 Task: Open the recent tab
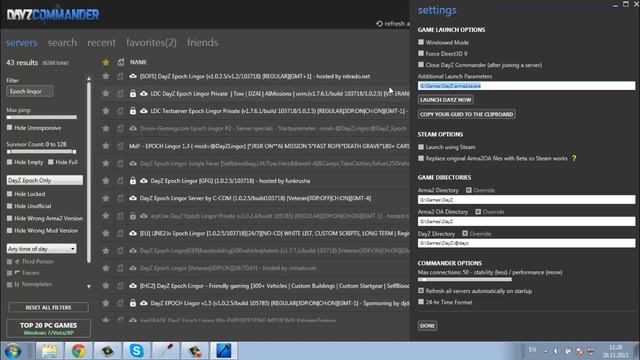pos(101,42)
